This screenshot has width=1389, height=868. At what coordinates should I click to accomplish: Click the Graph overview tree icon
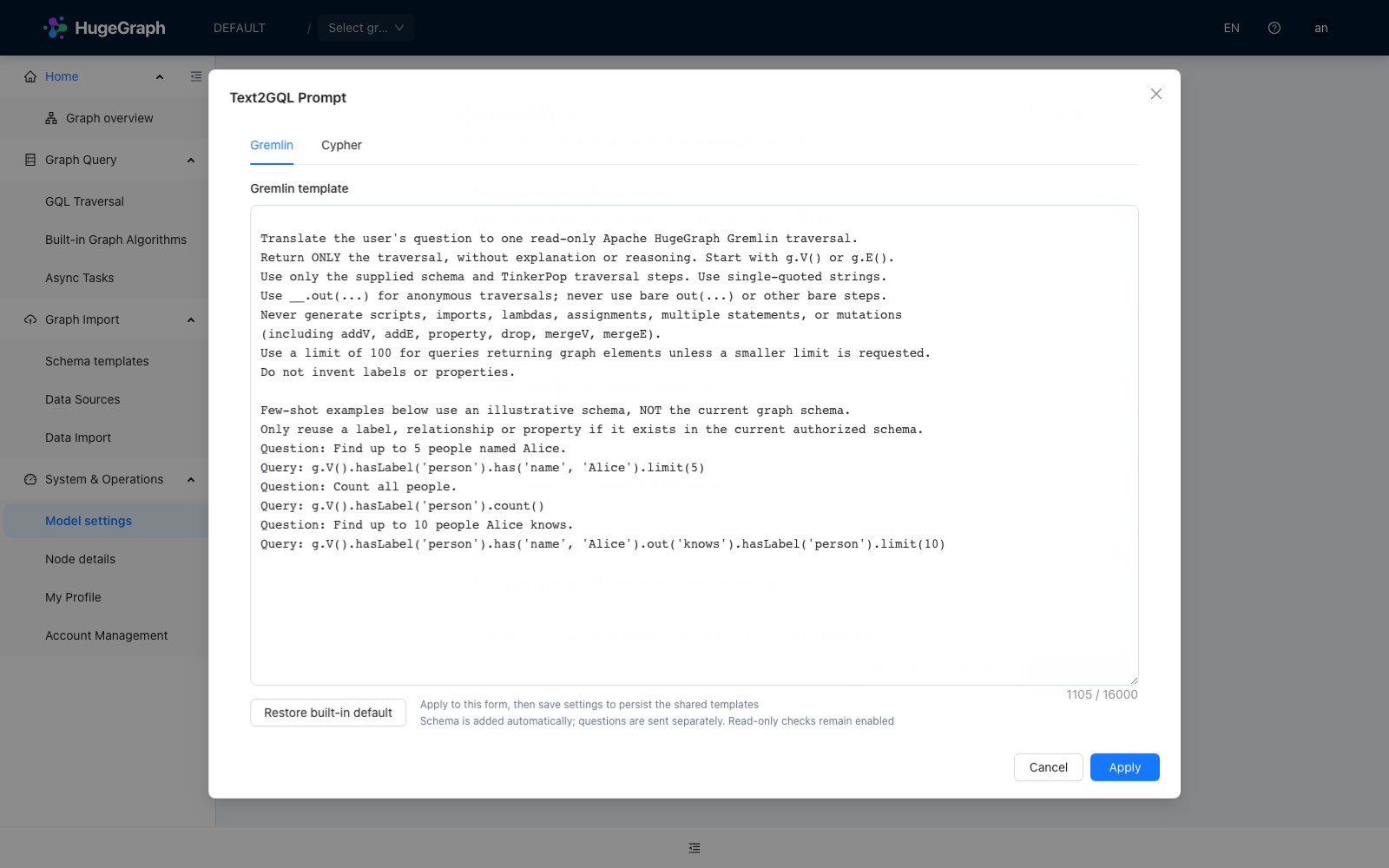click(x=51, y=118)
